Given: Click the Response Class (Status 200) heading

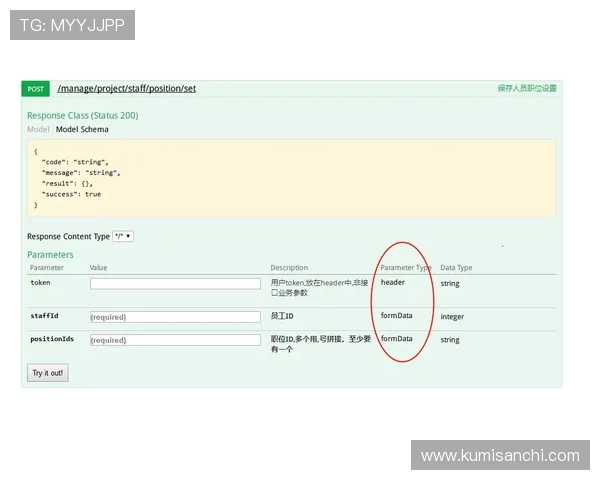Looking at the screenshot, I should pyautogui.click(x=82, y=116).
